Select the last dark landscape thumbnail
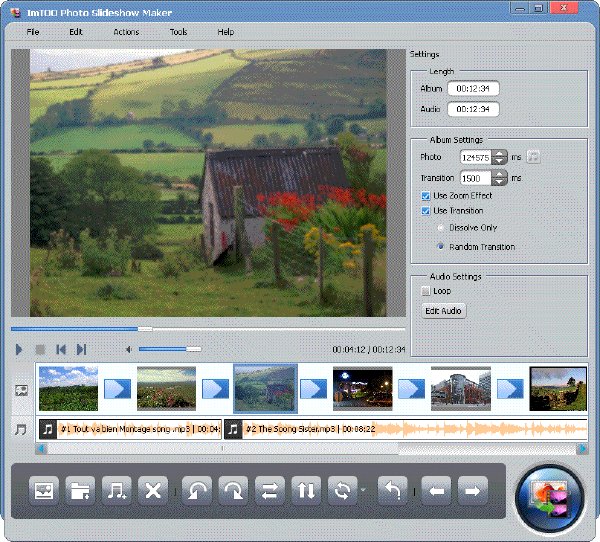This screenshot has height=542, width=600. coord(558,389)
